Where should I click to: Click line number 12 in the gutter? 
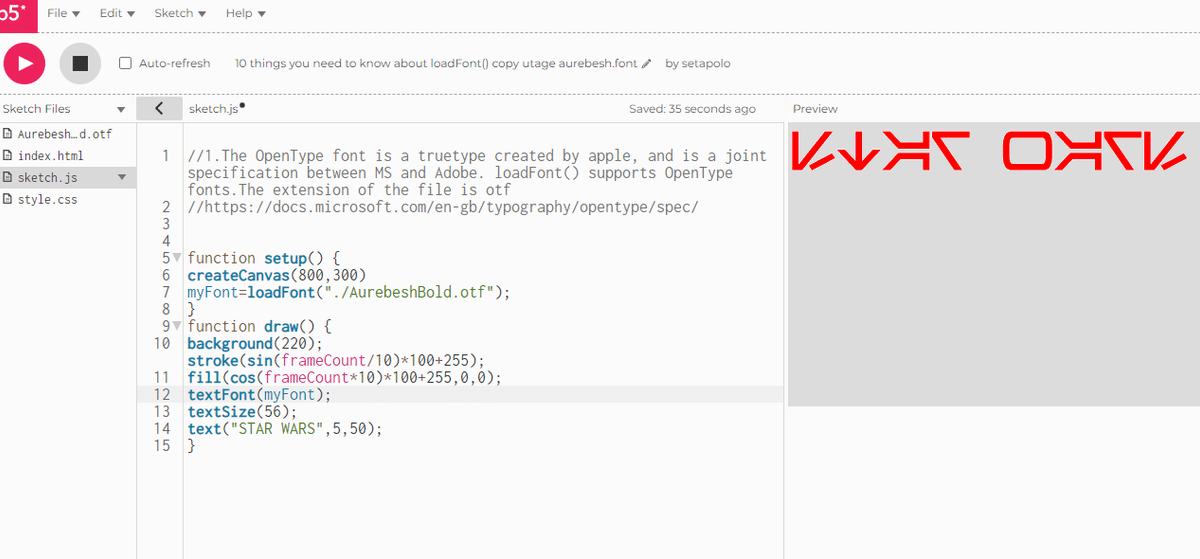[x=163, y=395]
